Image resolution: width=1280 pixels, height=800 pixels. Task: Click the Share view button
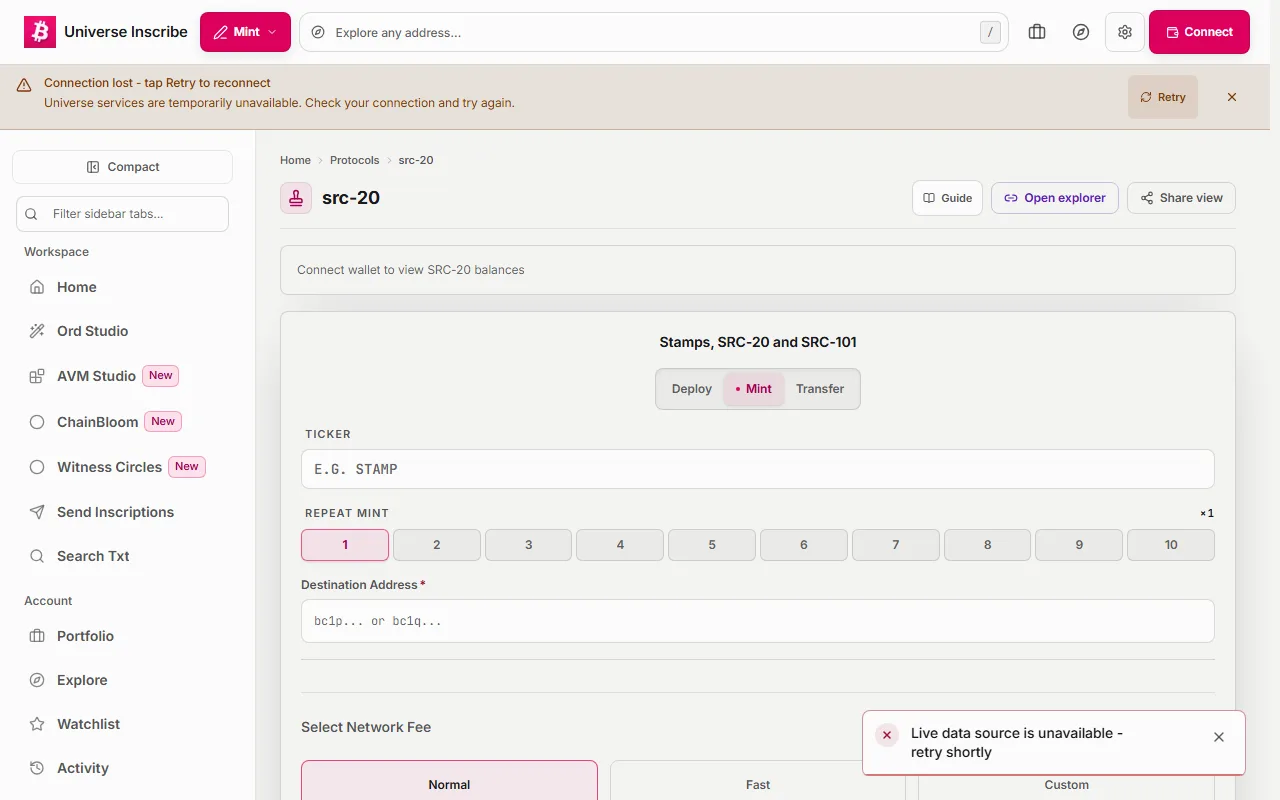point(1181,198)
